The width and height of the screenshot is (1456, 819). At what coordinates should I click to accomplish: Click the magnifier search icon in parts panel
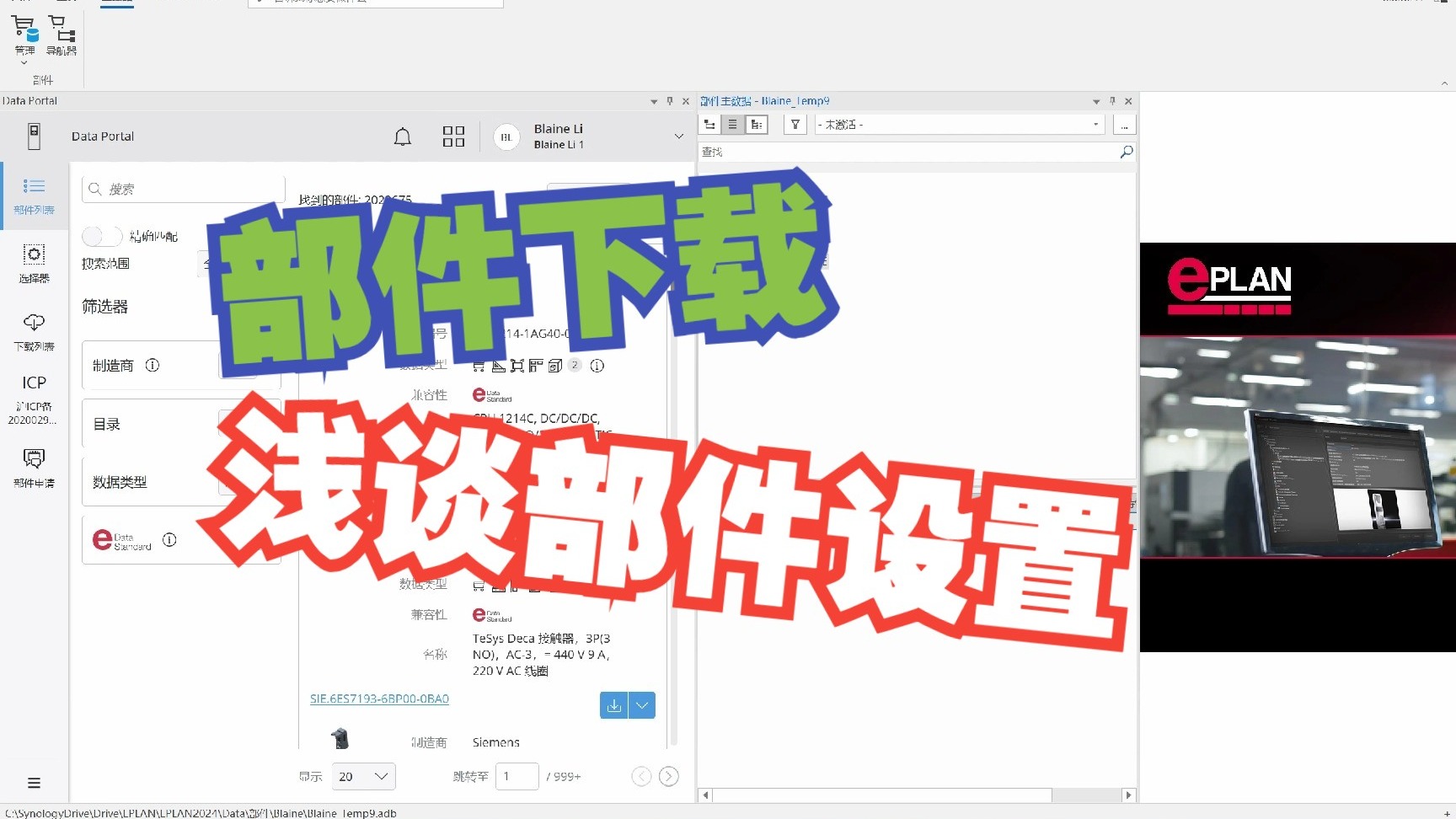(1127, 152)
